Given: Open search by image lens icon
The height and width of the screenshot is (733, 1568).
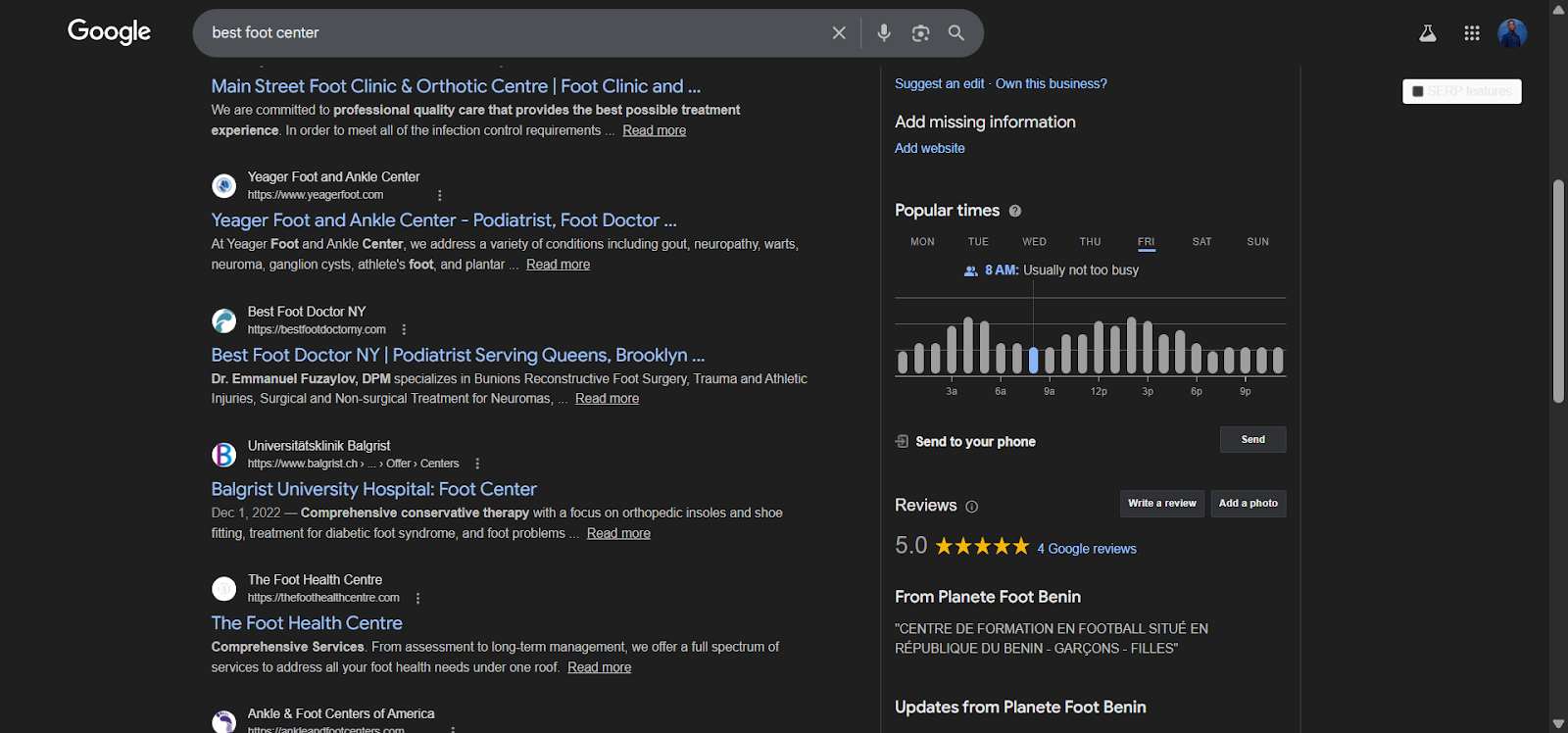Looking at the screenshot, I should click(x=920, y=32).
